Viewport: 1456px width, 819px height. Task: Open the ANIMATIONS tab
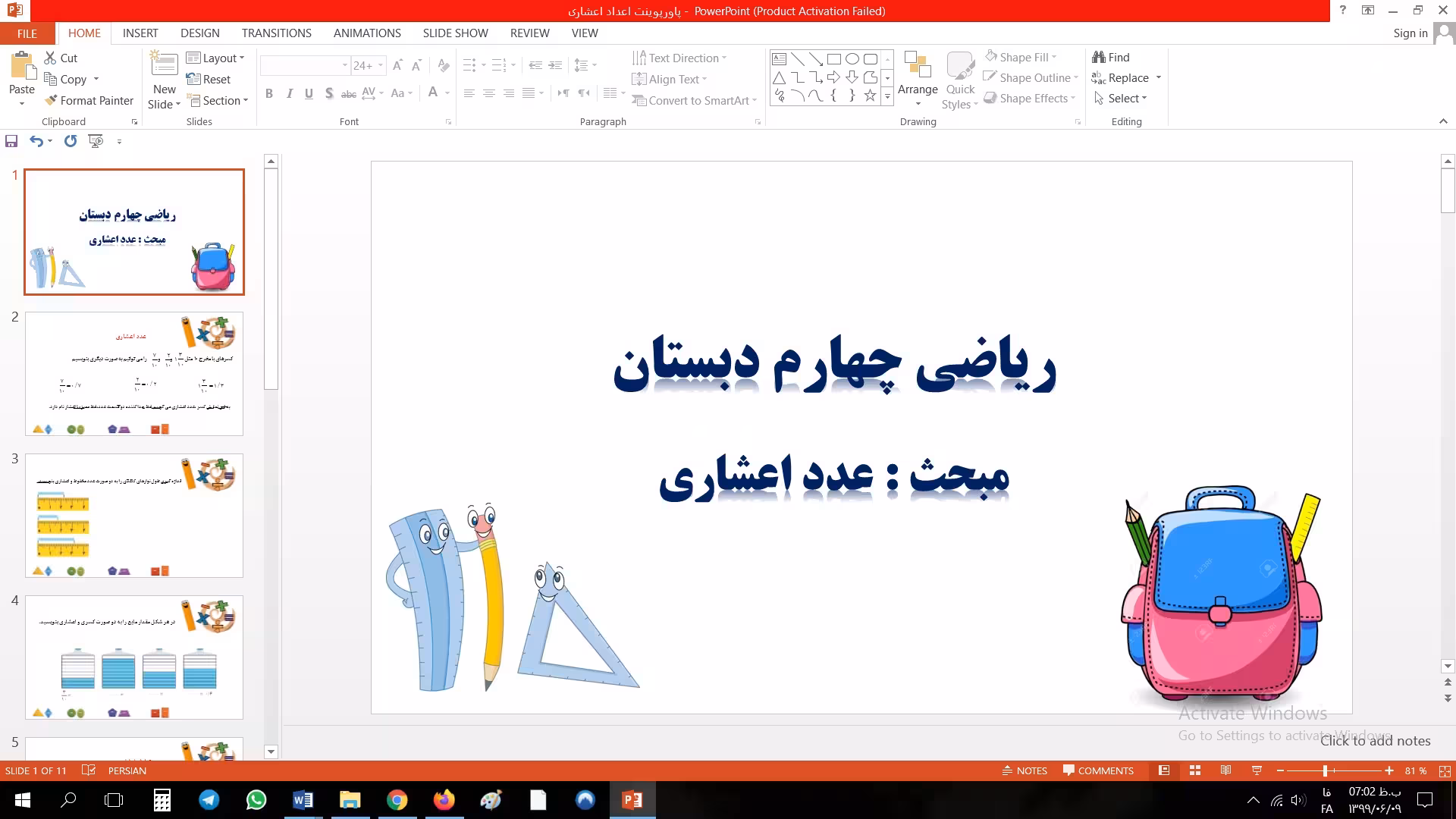(x=367, y=33)
